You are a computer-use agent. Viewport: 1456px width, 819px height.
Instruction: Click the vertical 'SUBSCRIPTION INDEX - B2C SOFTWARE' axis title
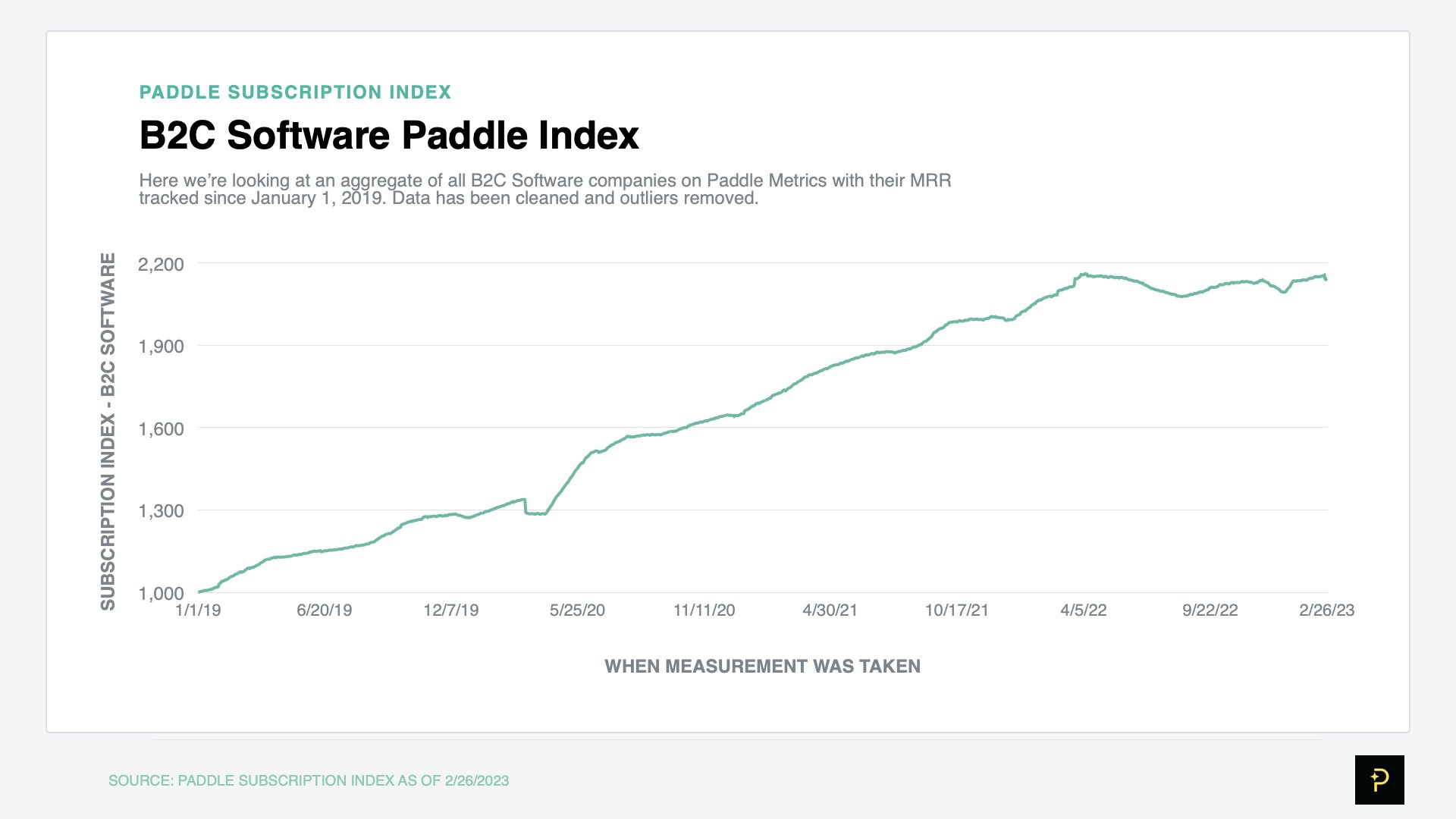108,431
